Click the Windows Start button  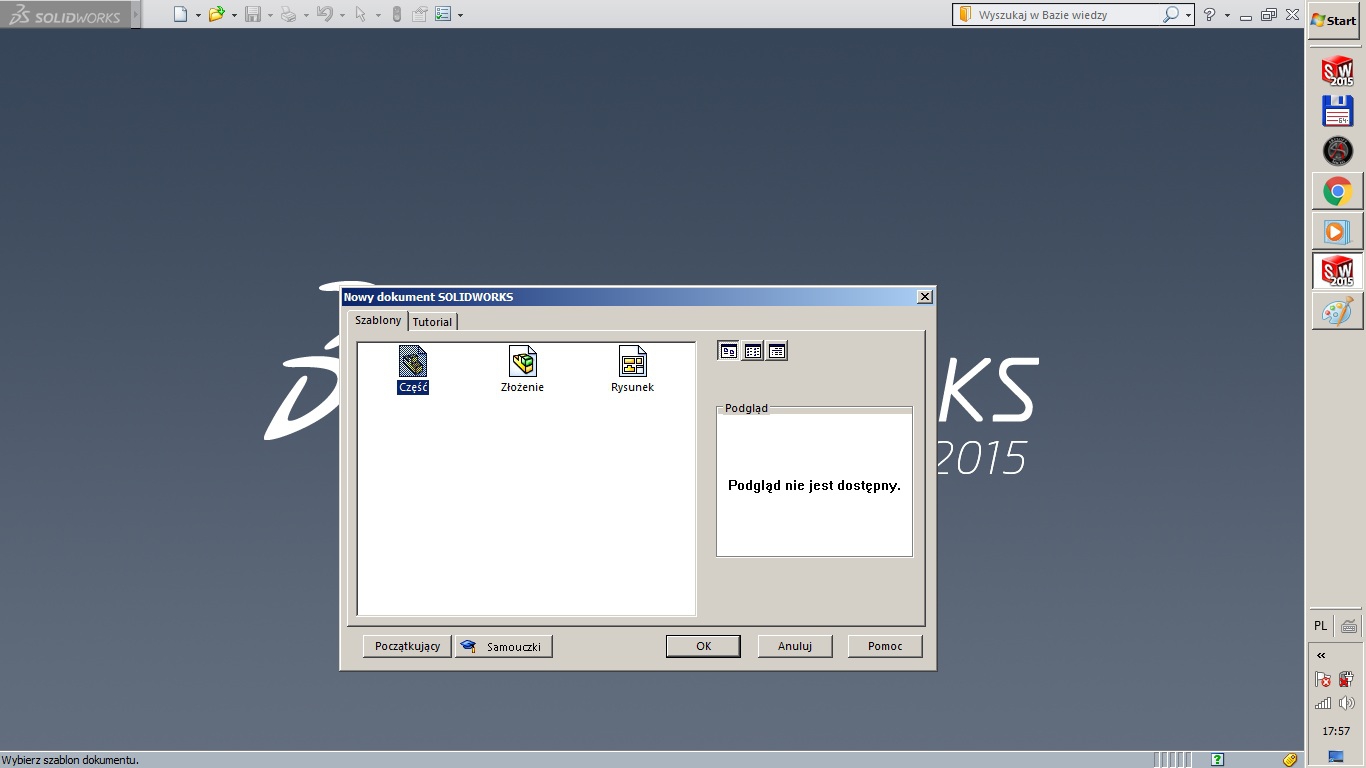1335,21
